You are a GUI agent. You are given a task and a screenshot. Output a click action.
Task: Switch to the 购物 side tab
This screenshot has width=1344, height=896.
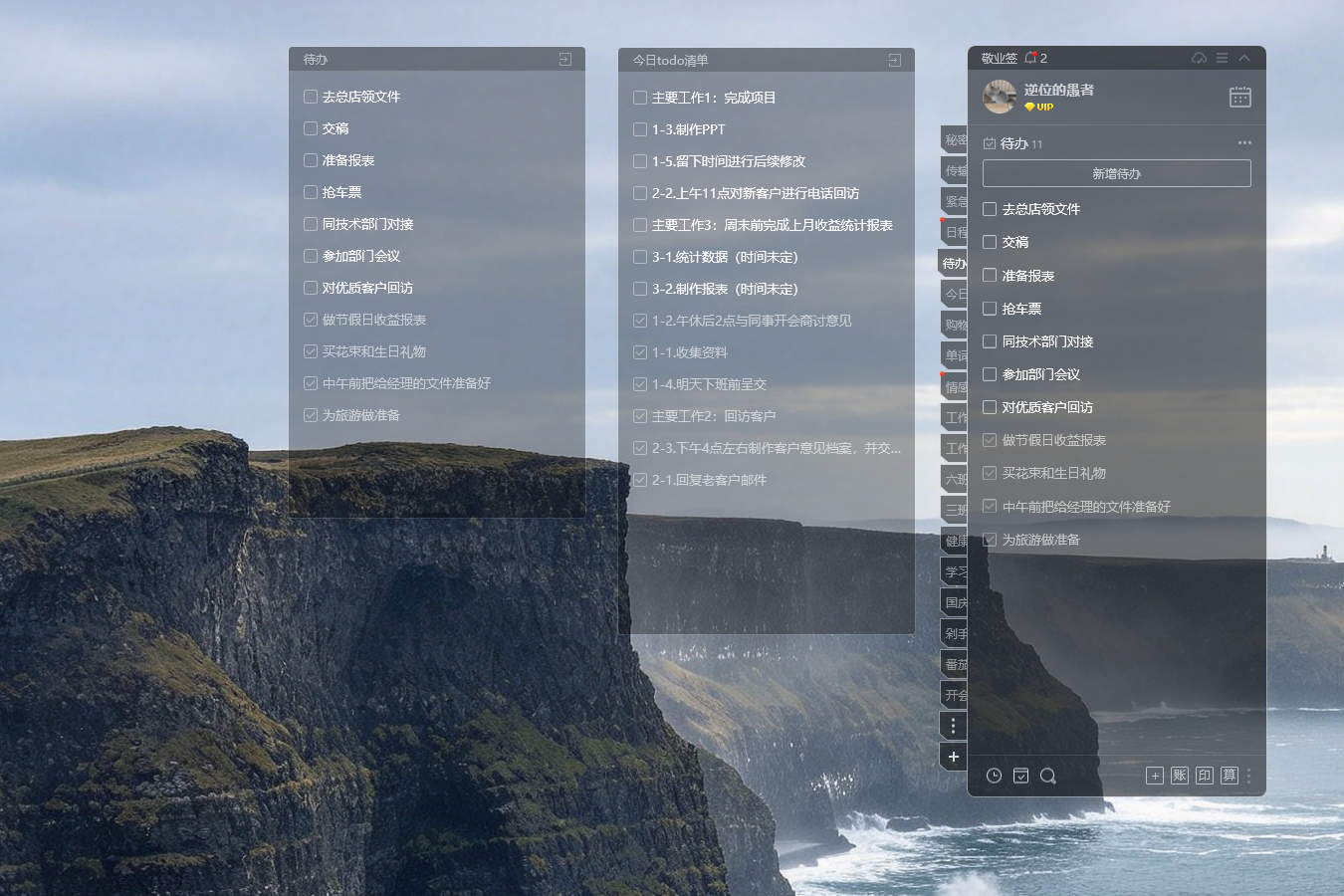[x=954, y=325]
